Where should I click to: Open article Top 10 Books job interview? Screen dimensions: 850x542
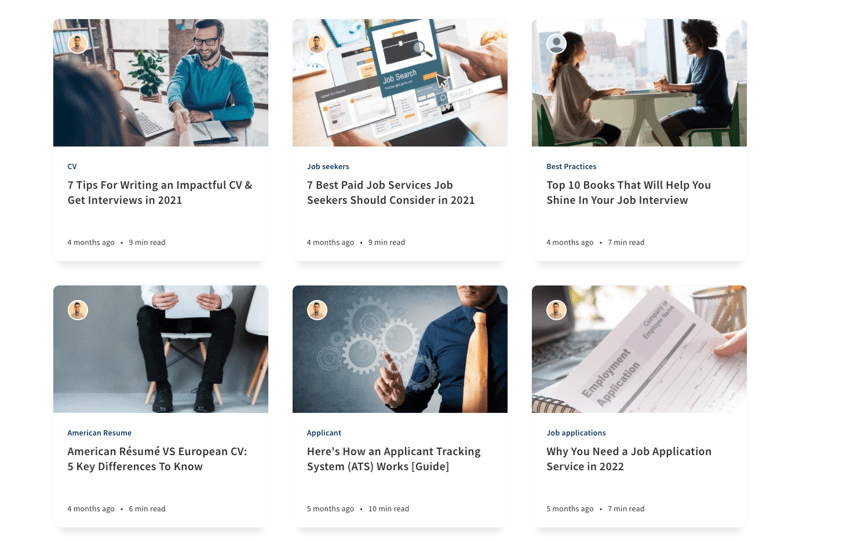point(629,192)
